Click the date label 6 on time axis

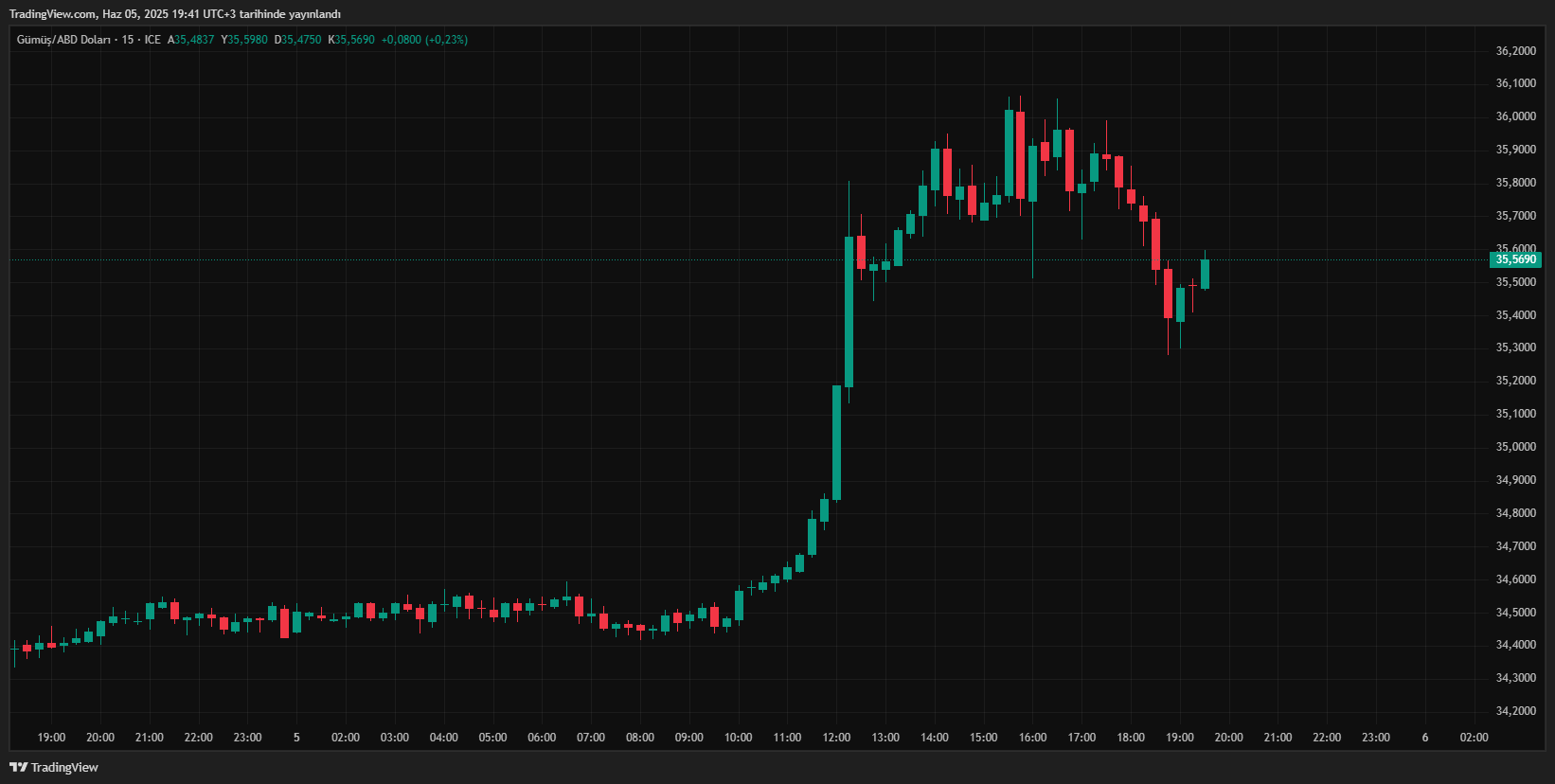coord(1425,738)
